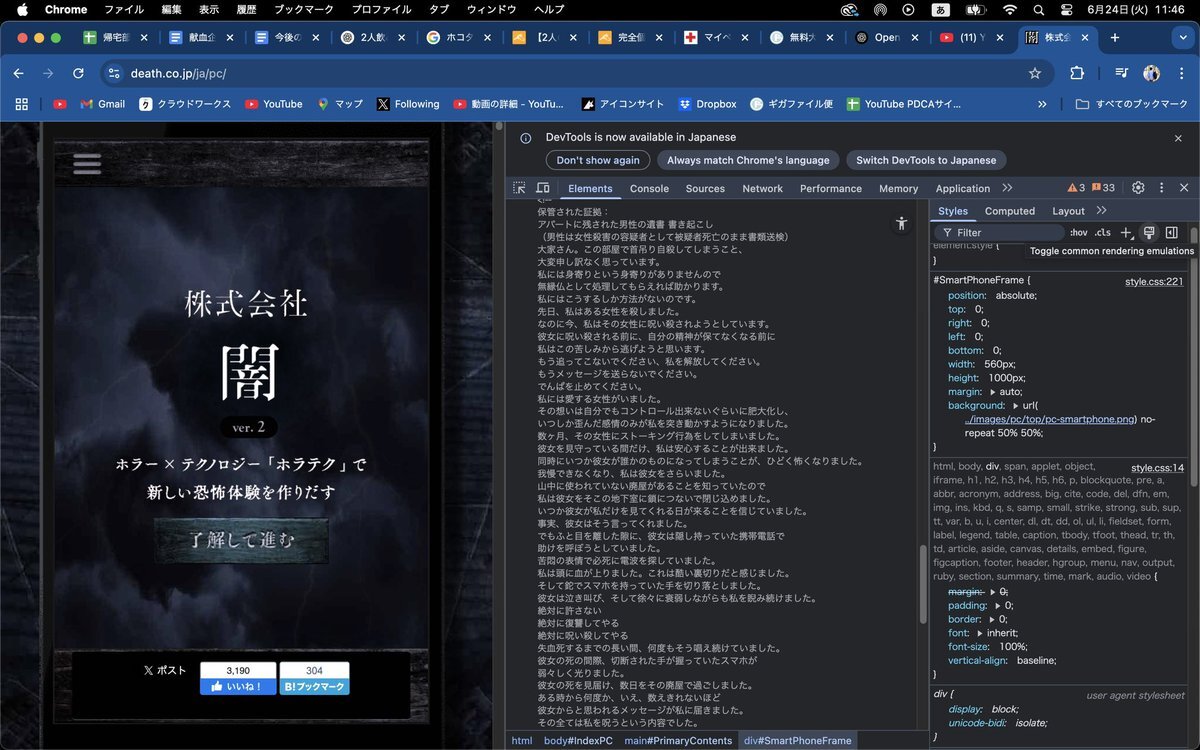Click the accessibility tree toggle icon

(902, 224)
